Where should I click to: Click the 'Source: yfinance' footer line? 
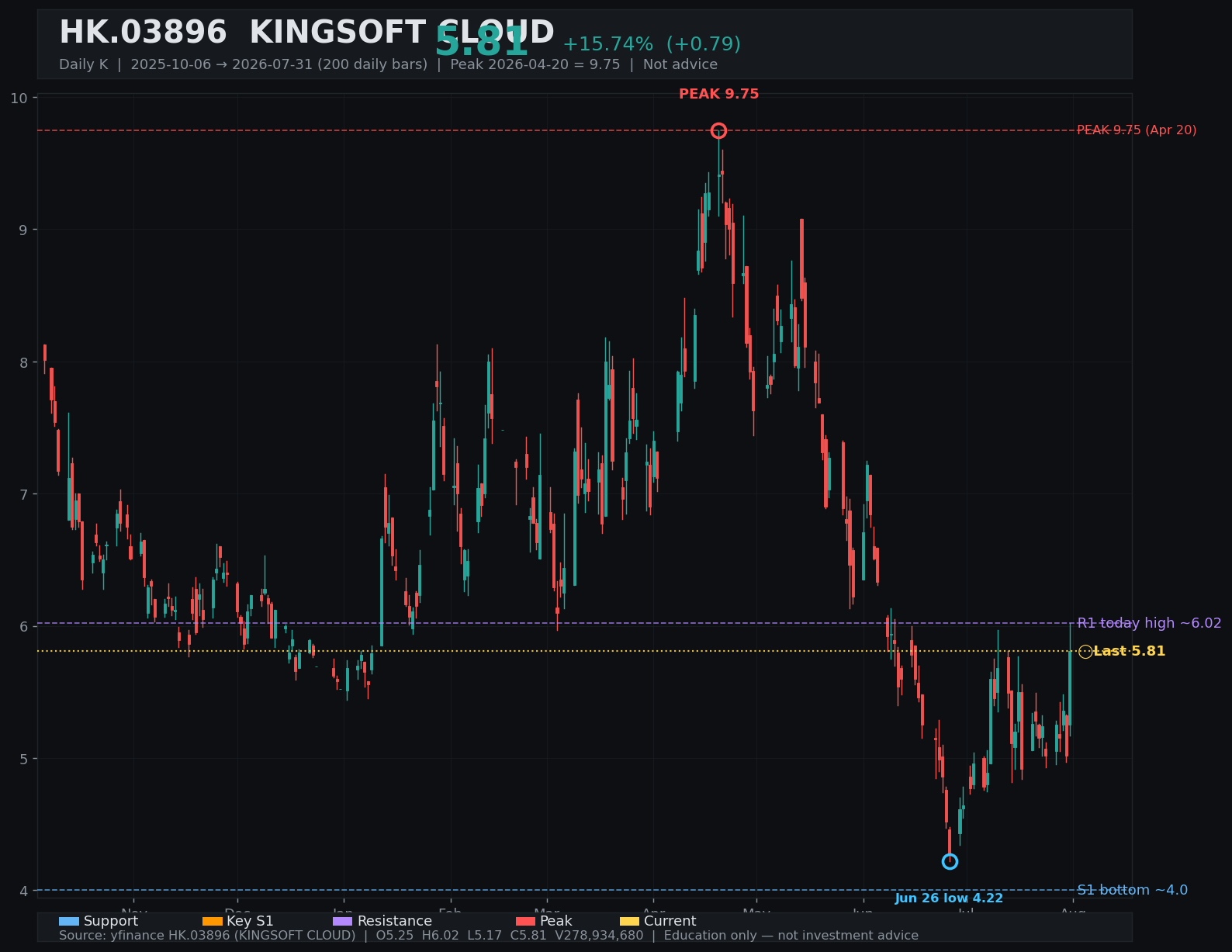tap(489, 936)
